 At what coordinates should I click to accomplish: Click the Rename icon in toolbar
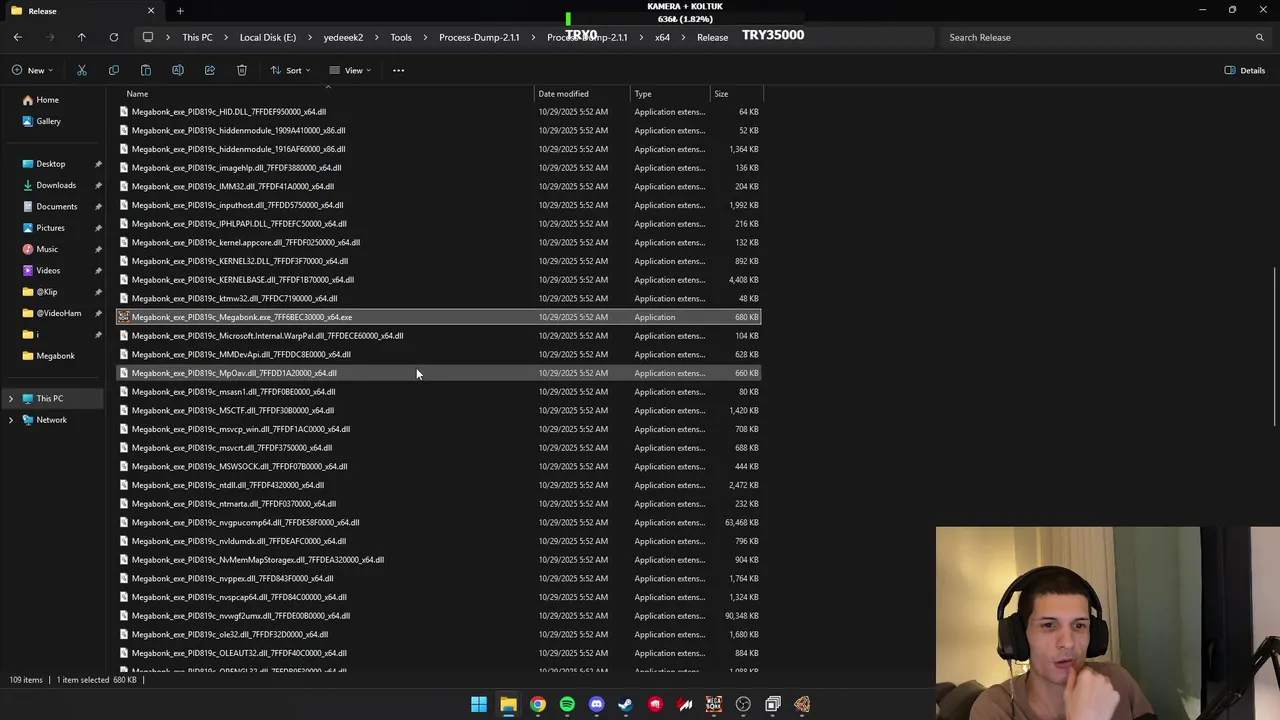click(x=178, y=70)
